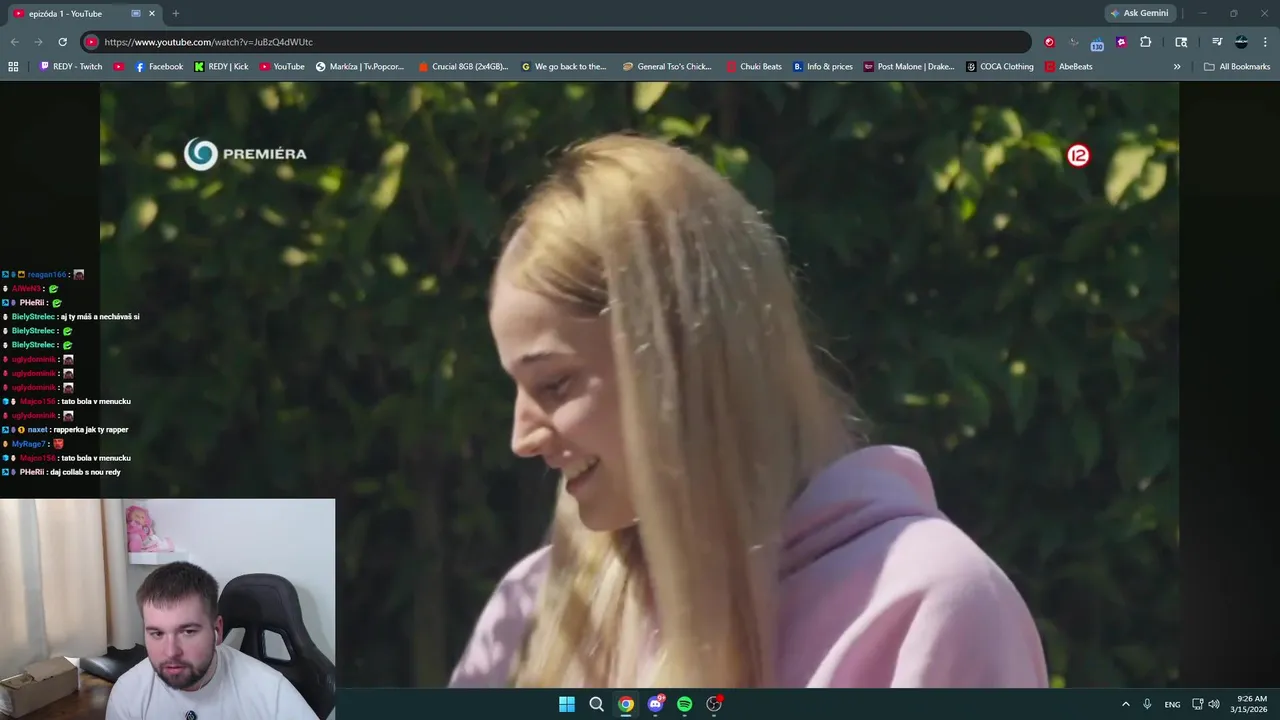Click chat message 'aj ty máš a nechávaš si'
This screenshot has height=720, width=1280.
(99, 317)
